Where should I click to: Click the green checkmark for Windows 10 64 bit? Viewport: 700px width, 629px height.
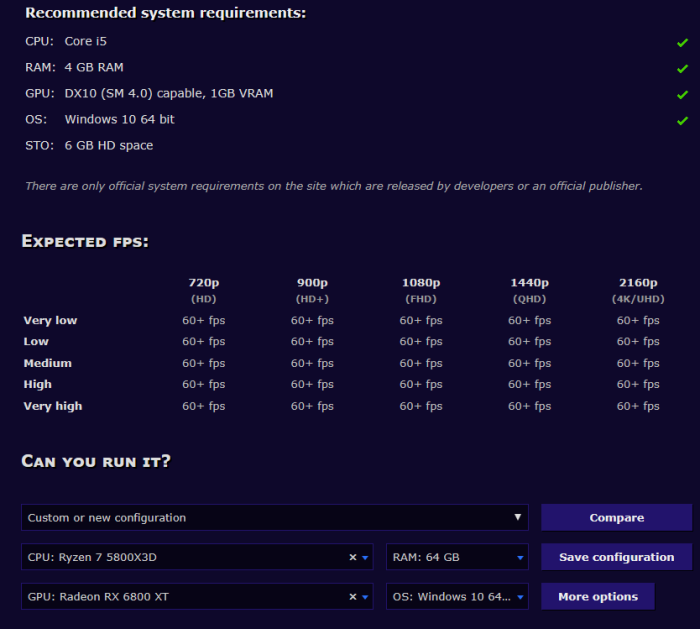682,121
